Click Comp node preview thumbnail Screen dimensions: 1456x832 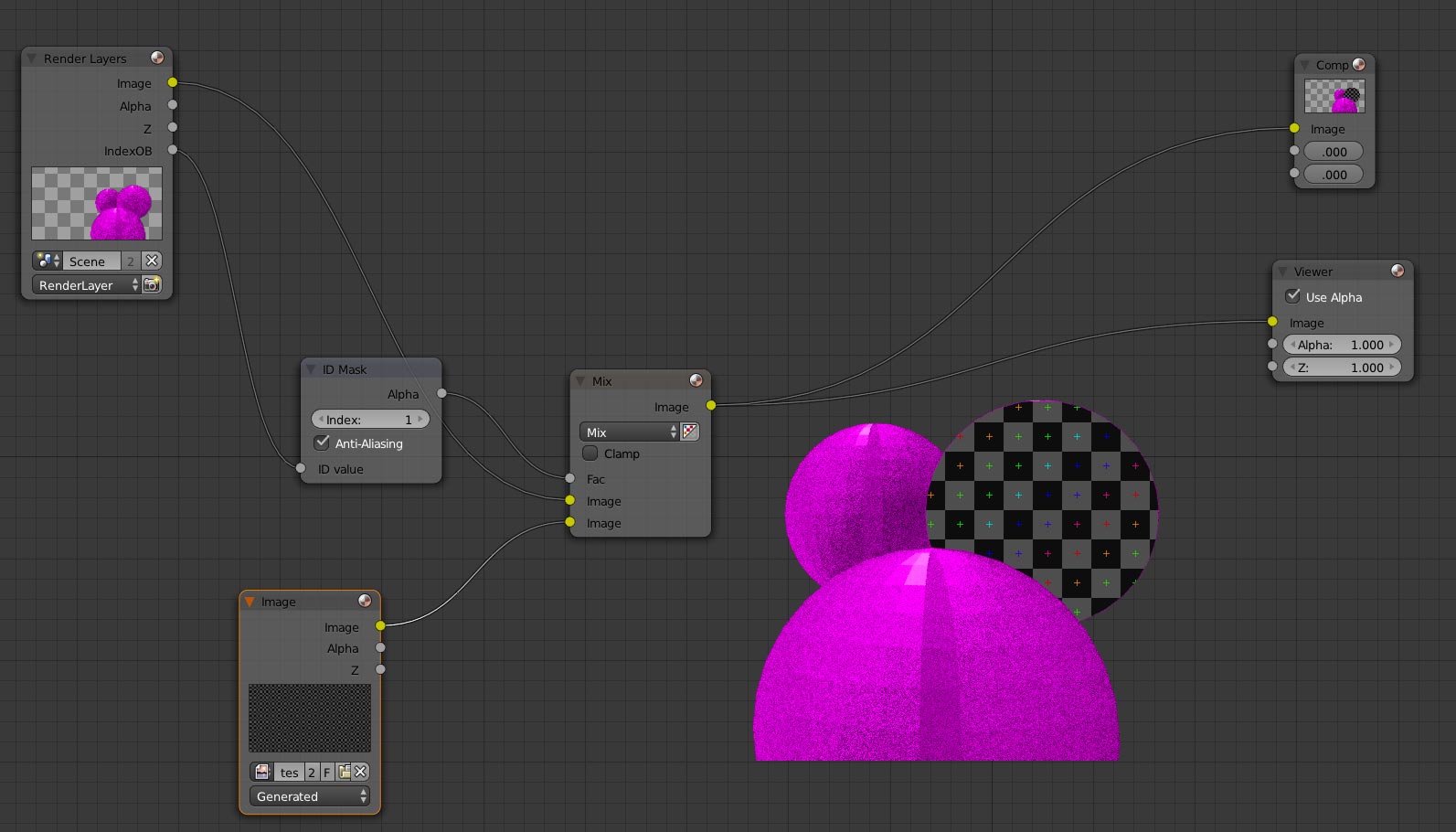tap(1334, 96)
